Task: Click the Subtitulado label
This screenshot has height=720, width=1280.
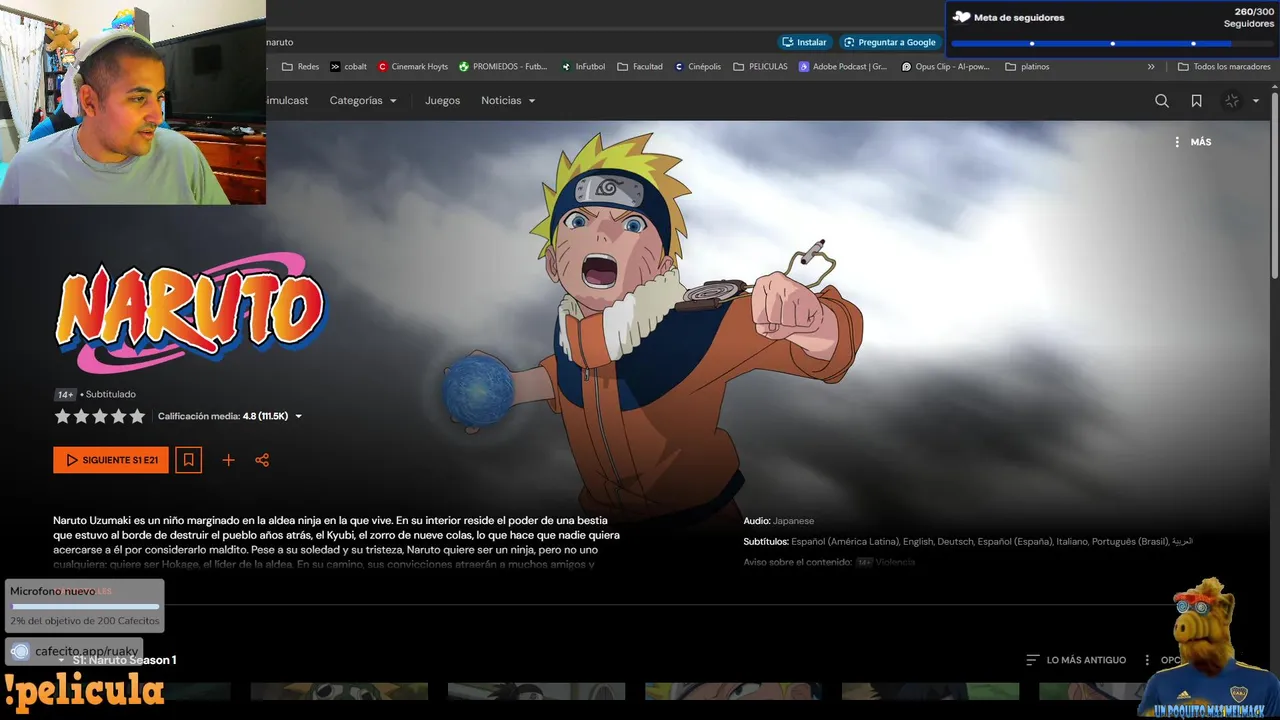Action: 110,395
